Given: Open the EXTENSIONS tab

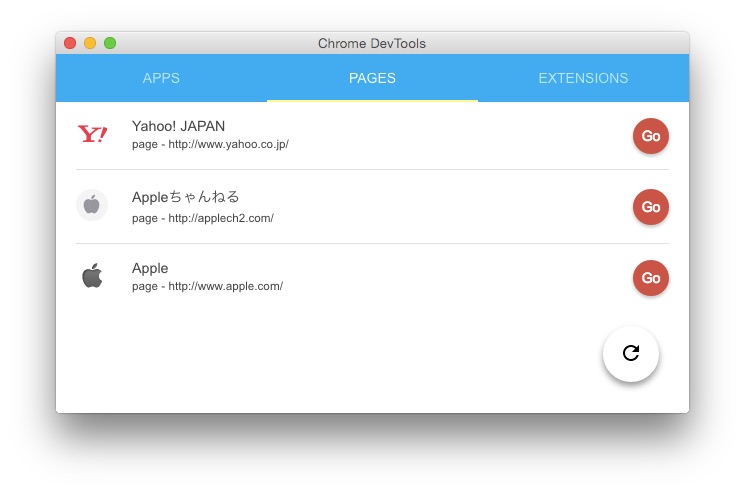Looking at the screenshot, I should (x=583, y=78).
